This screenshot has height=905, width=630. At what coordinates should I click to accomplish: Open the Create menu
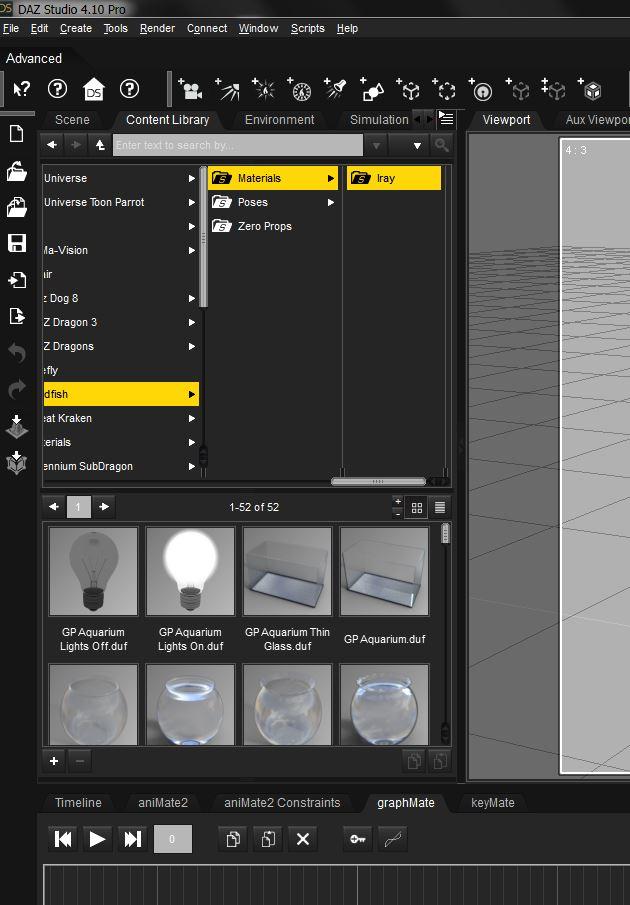(x=76, y=28)
